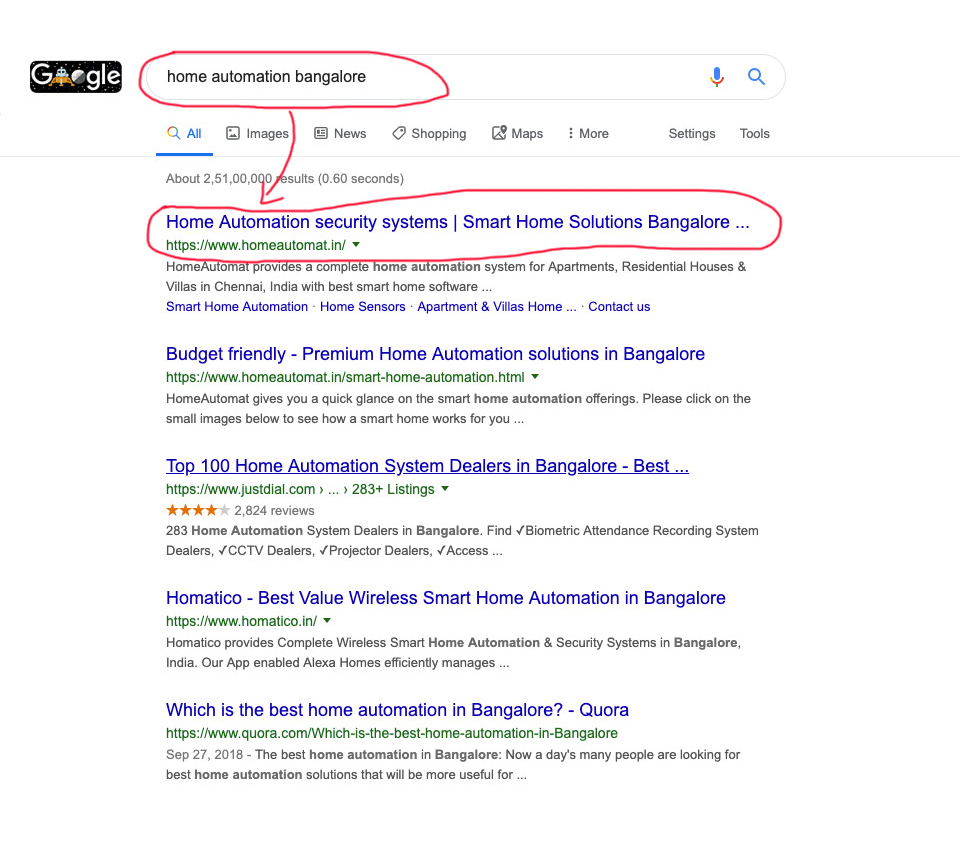
Task: Click the 'Sep 27, 2018' snippet date
Action: click(x=204, y=755)
